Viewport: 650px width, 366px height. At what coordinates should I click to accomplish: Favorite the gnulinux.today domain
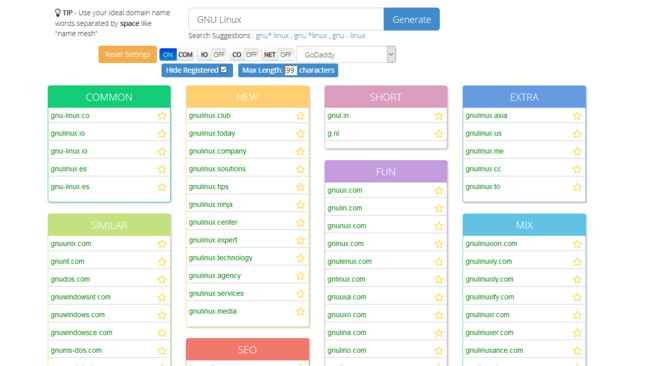[x=301, y=133]
